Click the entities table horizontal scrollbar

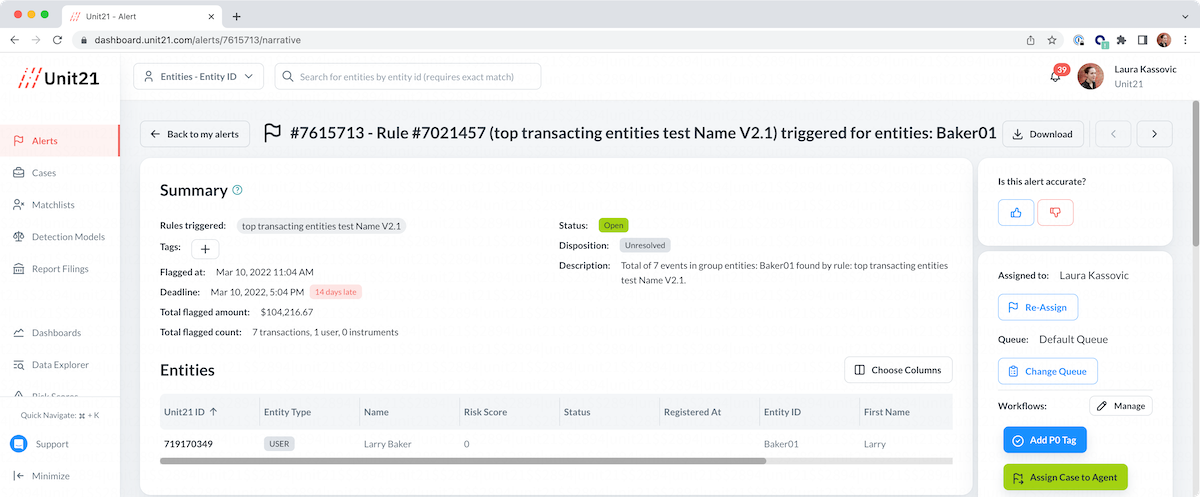coord(463,461)
